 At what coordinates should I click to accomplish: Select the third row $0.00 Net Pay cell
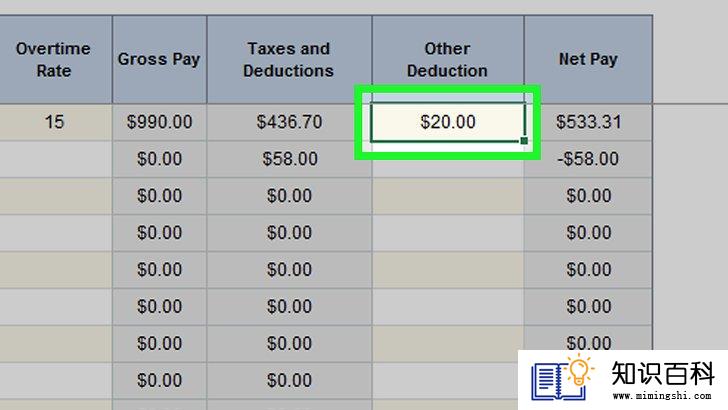point(588,196)
